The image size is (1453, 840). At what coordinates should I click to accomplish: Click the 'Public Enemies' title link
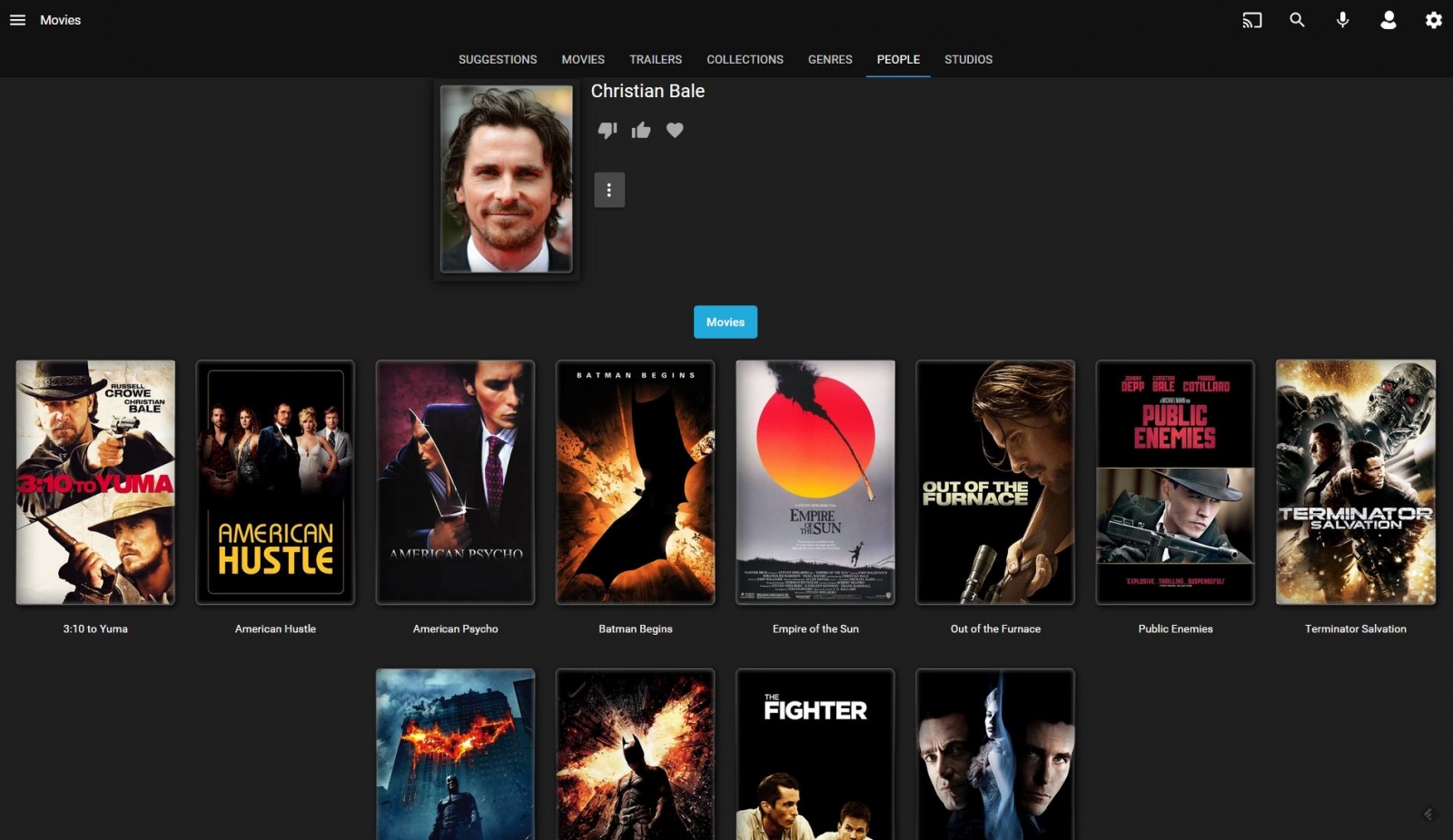pos(1175,628)
